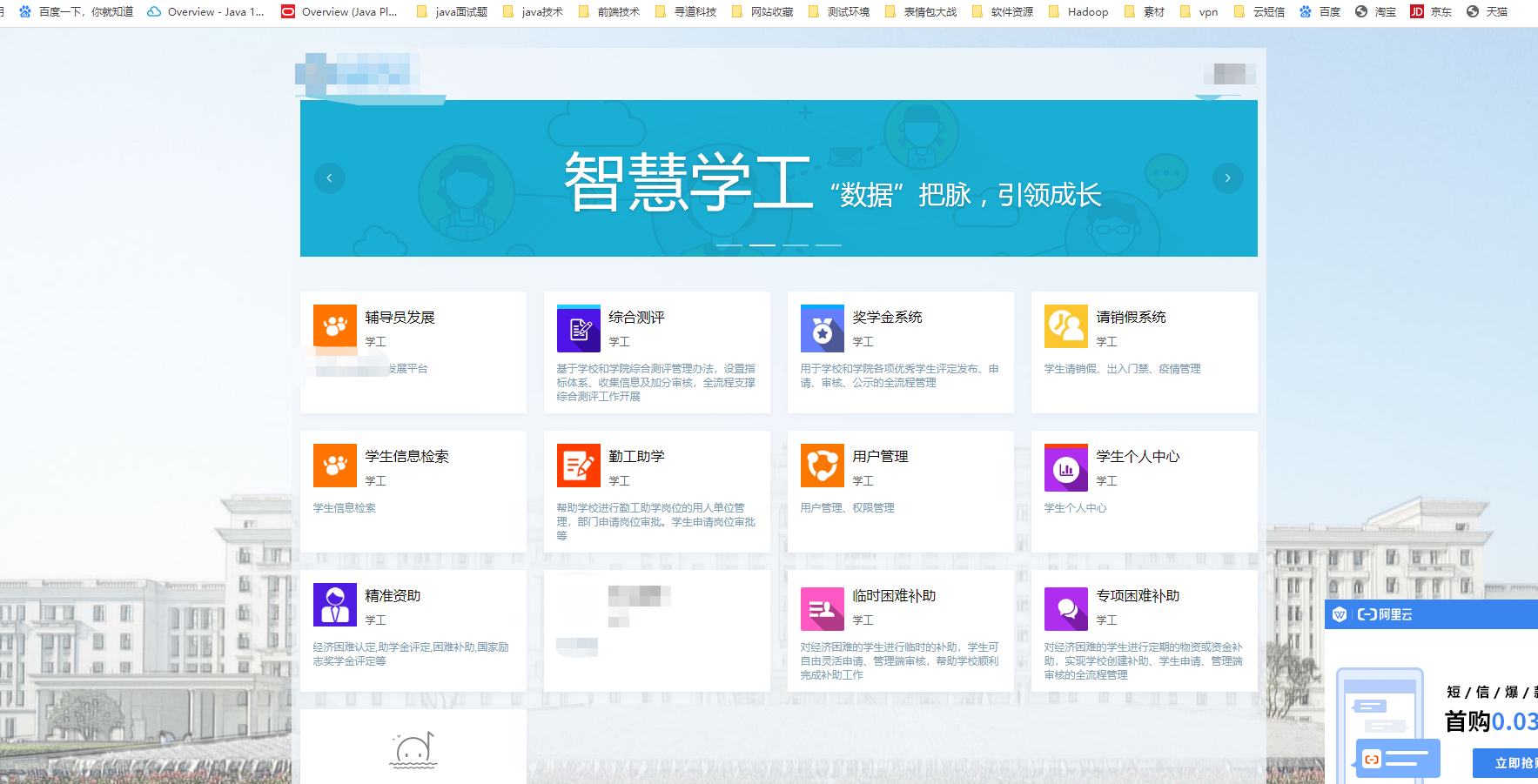Click the 学生信息检索 title
This screenshot has width=1538, height=784.
pos(406,457)
